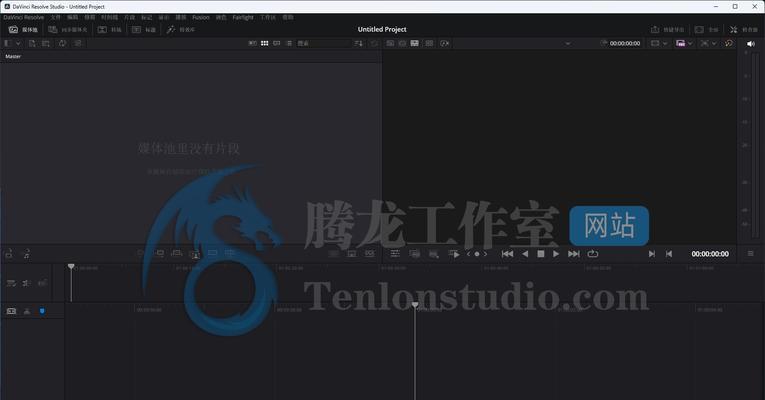Open the timeline options menu icon
Image resolution: width=765 pixels, height=400 pixels.
pos(750,254)
